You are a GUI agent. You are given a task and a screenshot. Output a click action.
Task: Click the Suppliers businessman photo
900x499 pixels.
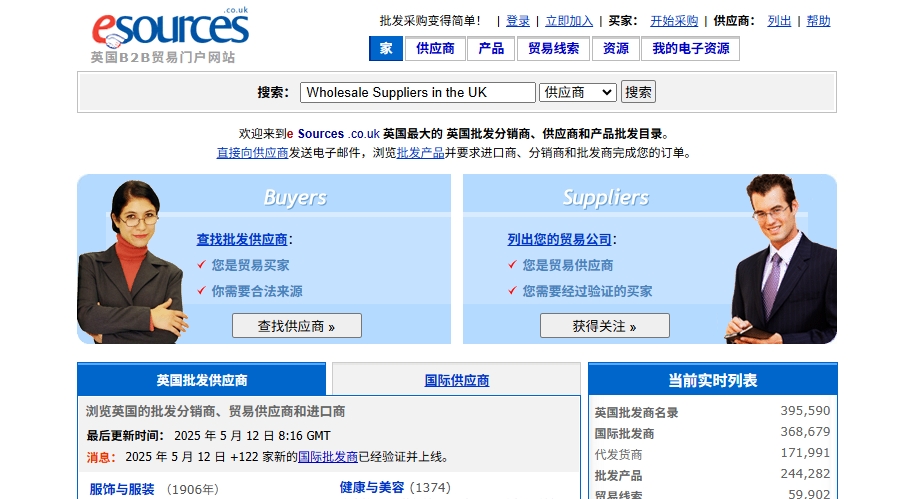(781, 258)
